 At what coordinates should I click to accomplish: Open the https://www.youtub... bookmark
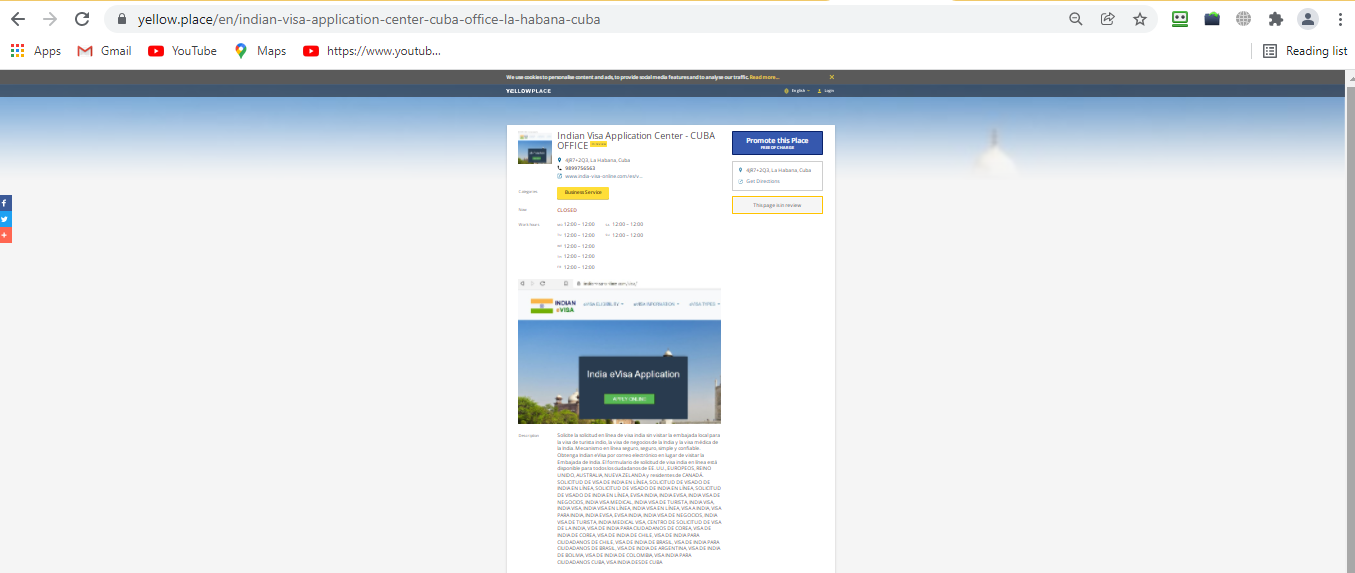(x=371, y=51)
